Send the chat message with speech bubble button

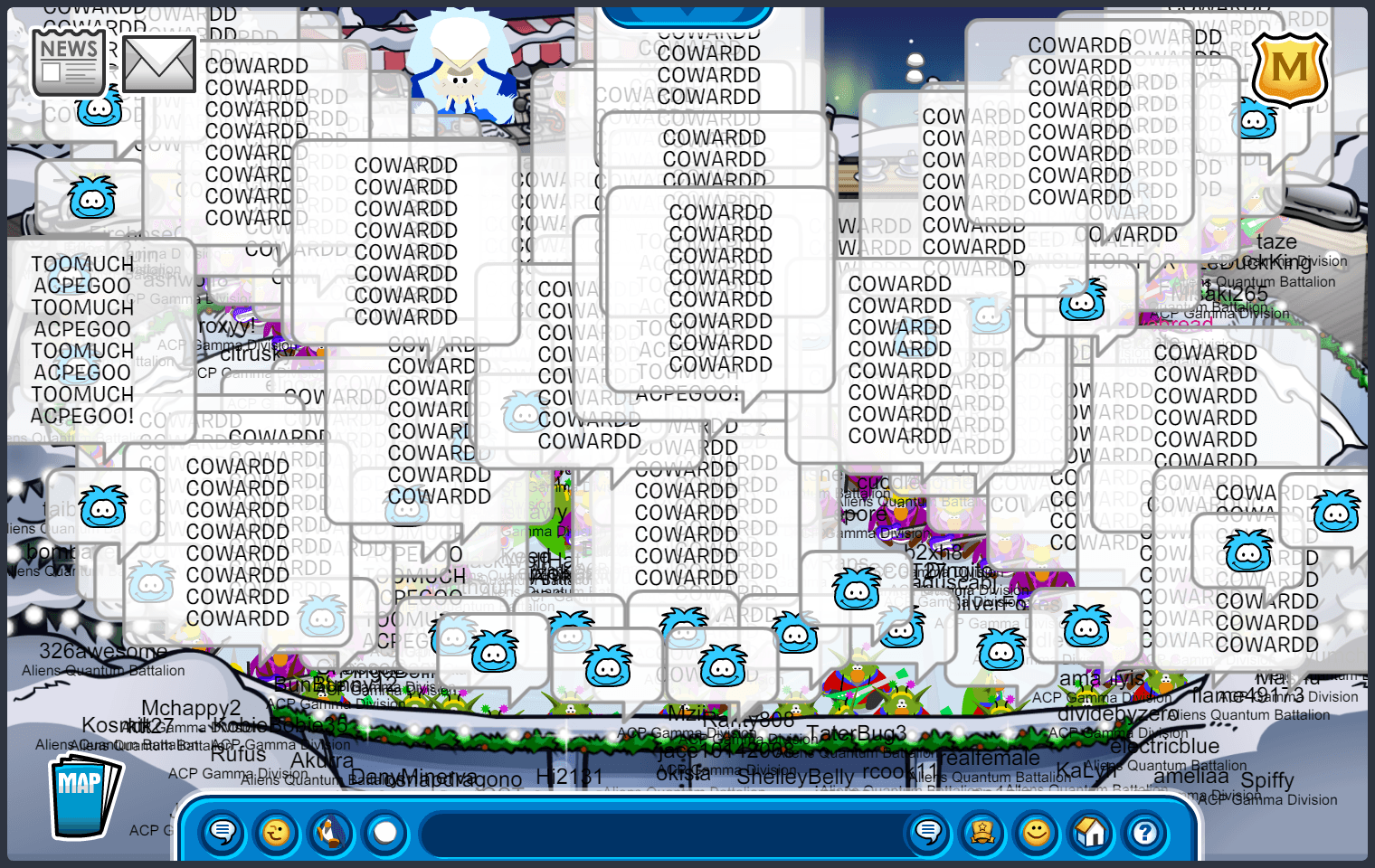(928, 832)
